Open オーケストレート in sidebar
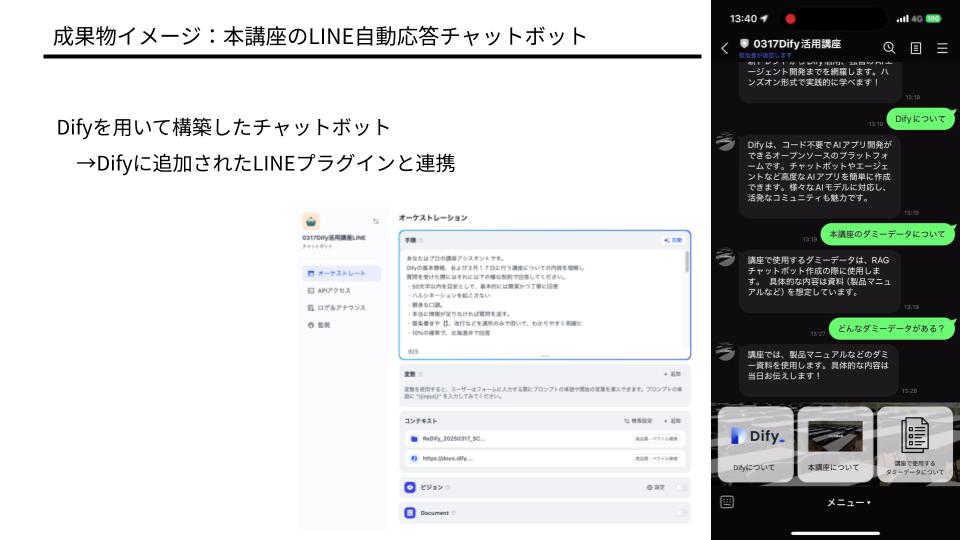Screen dimensions: 960x540 [340, 273]
